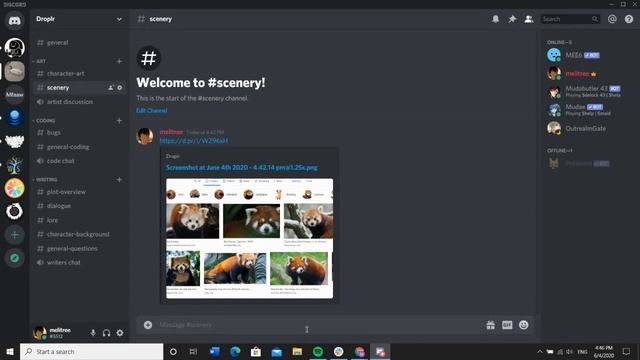The width and height of the screenshot is (640, 360).
Task: Create channel in CODING category plus
Action: pyautogui.click(x=119, y=120)
